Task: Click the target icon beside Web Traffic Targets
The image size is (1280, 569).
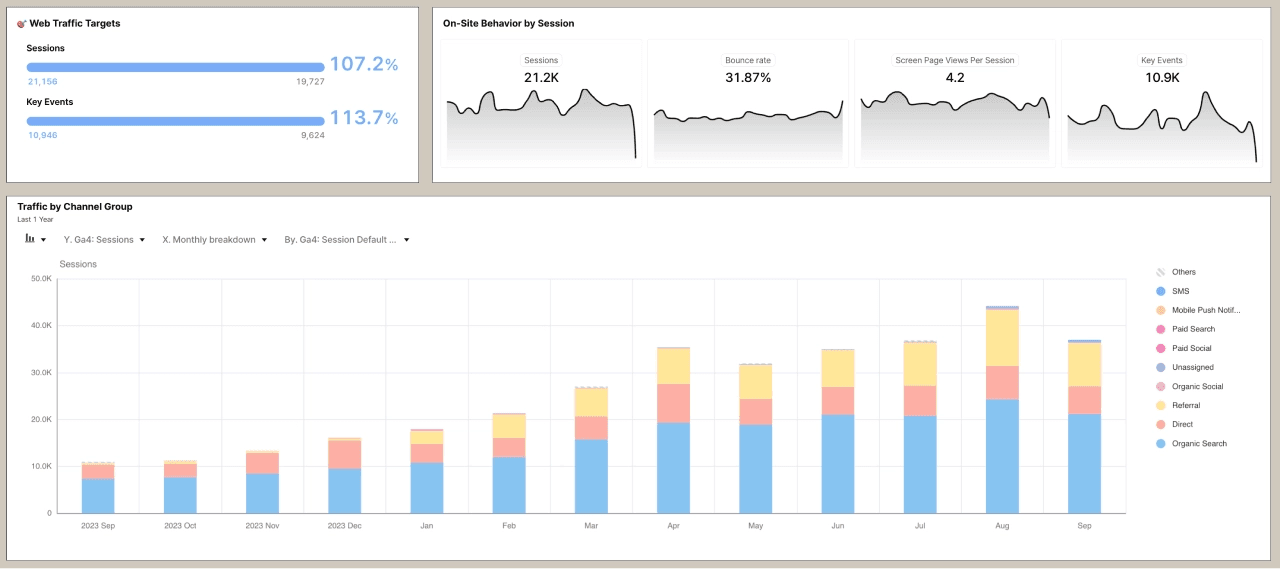Action: pos(22,23)
